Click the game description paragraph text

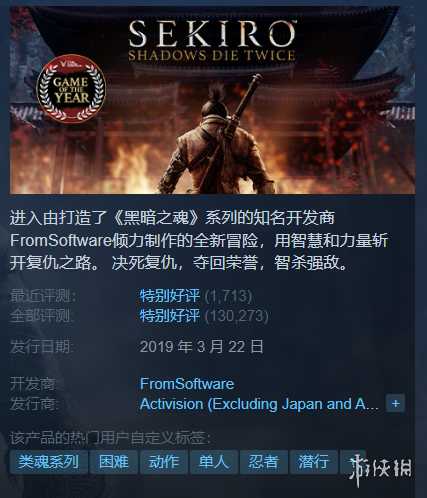(x=199, y=240)
